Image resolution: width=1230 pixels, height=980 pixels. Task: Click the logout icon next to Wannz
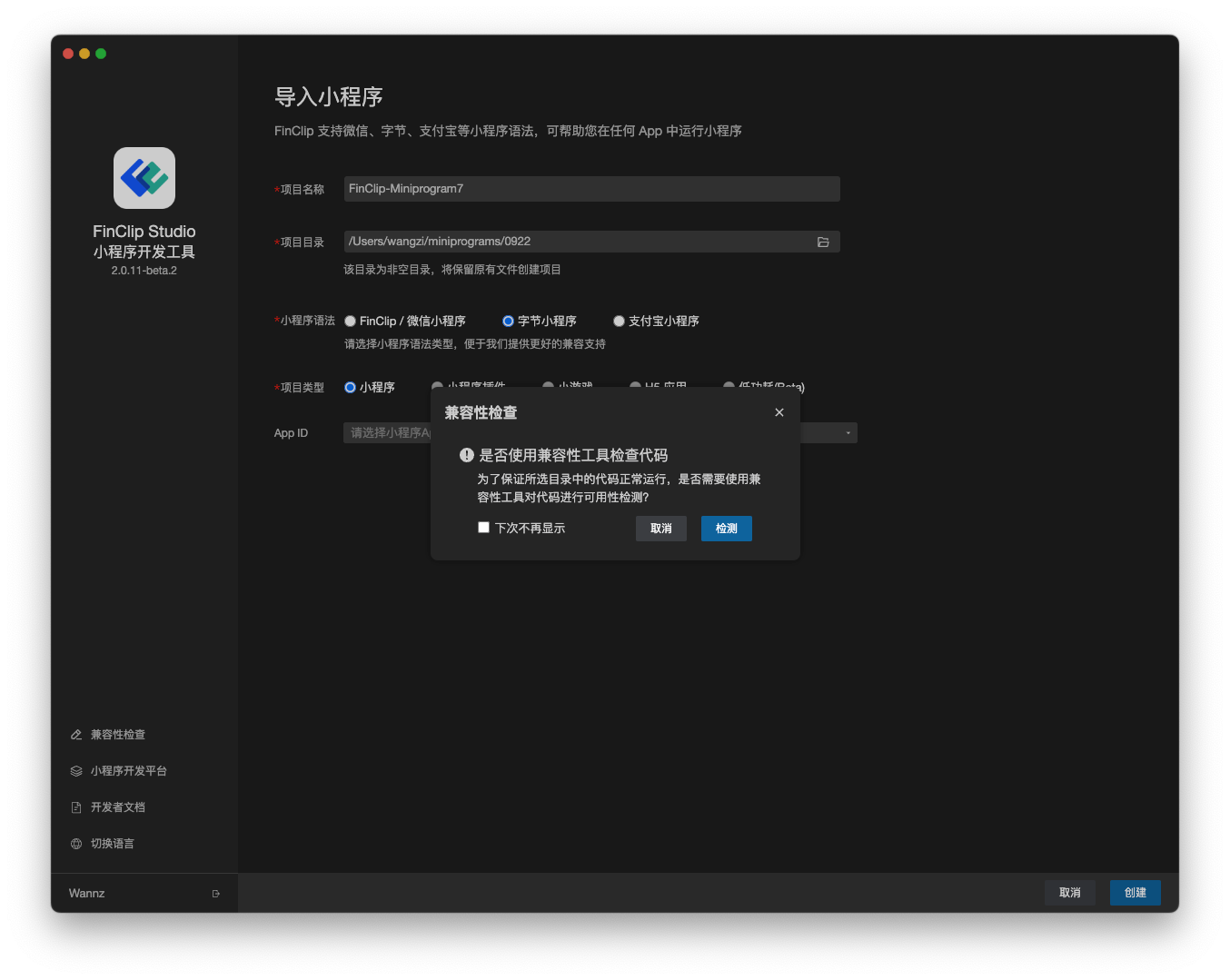pos(216,893)
